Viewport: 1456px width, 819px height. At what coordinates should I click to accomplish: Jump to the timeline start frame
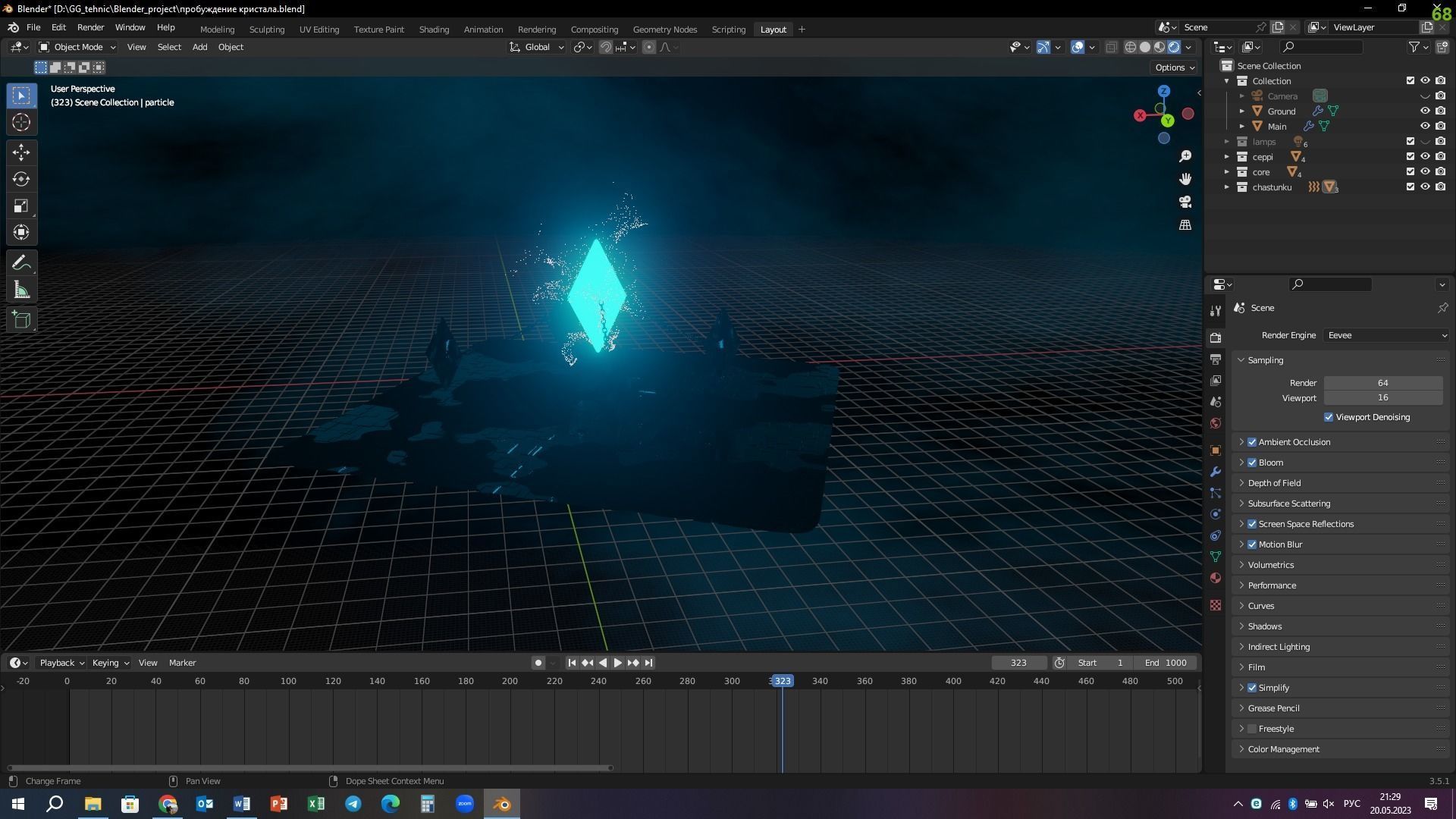click(572, 663)
